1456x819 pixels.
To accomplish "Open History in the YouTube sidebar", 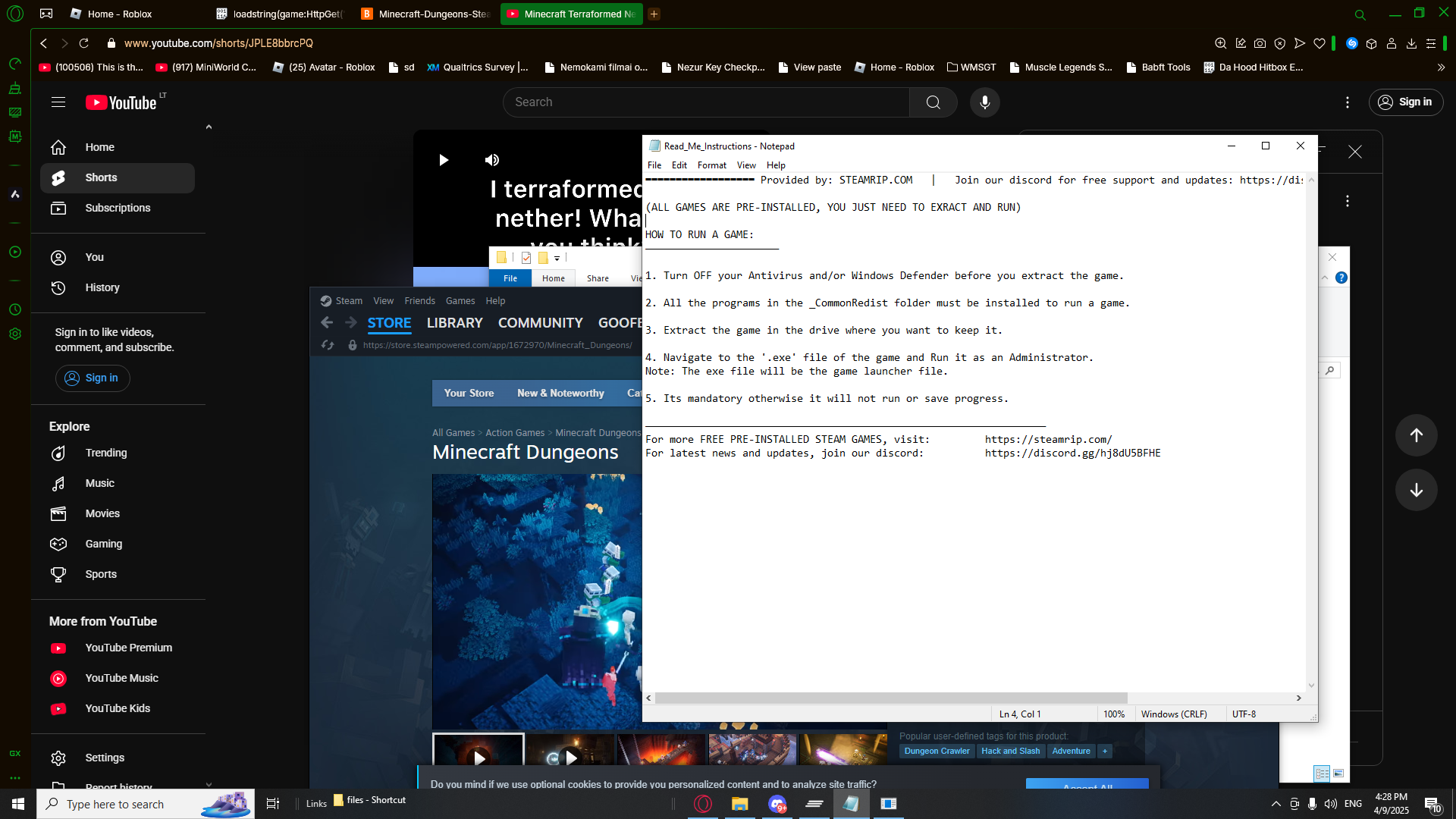I will [118, 288].
